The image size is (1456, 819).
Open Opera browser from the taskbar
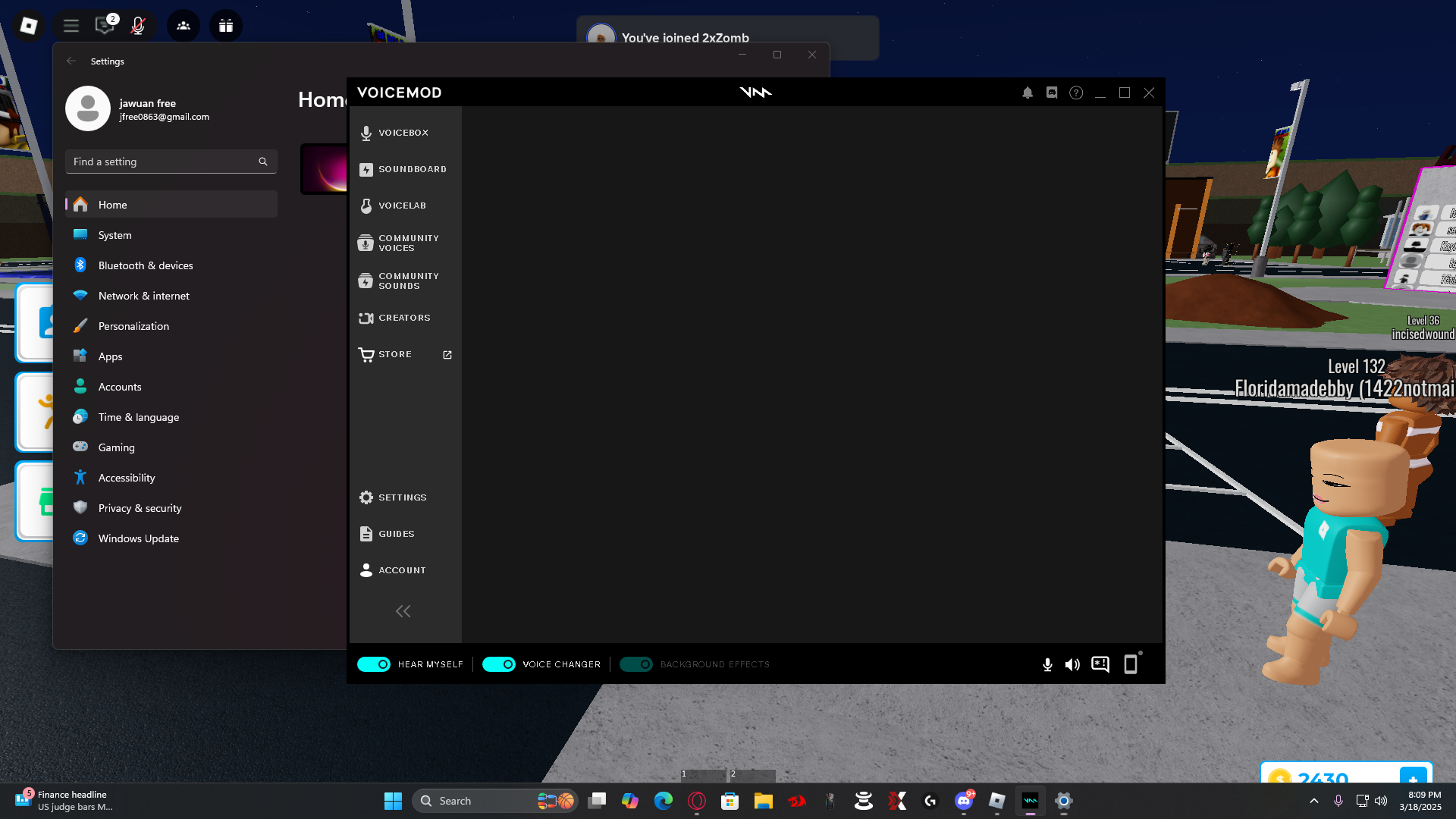(x=697, y=801)
